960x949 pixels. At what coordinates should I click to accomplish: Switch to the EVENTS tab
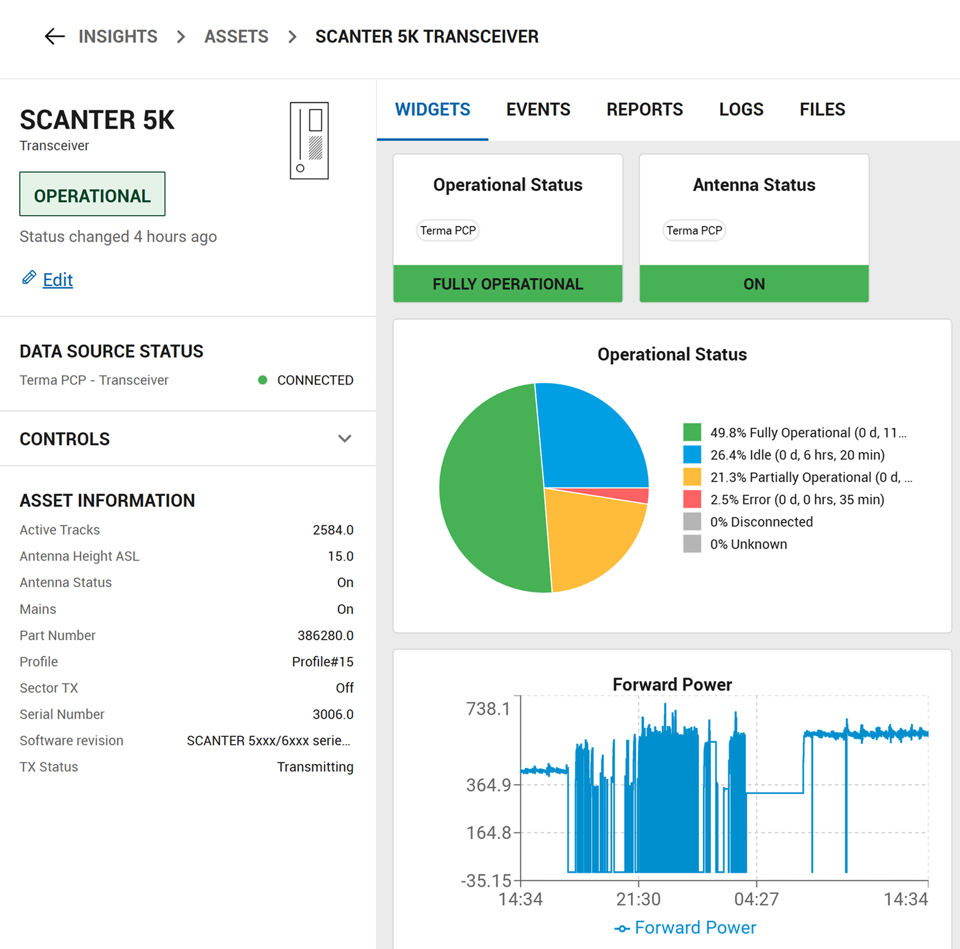point(538,109)
